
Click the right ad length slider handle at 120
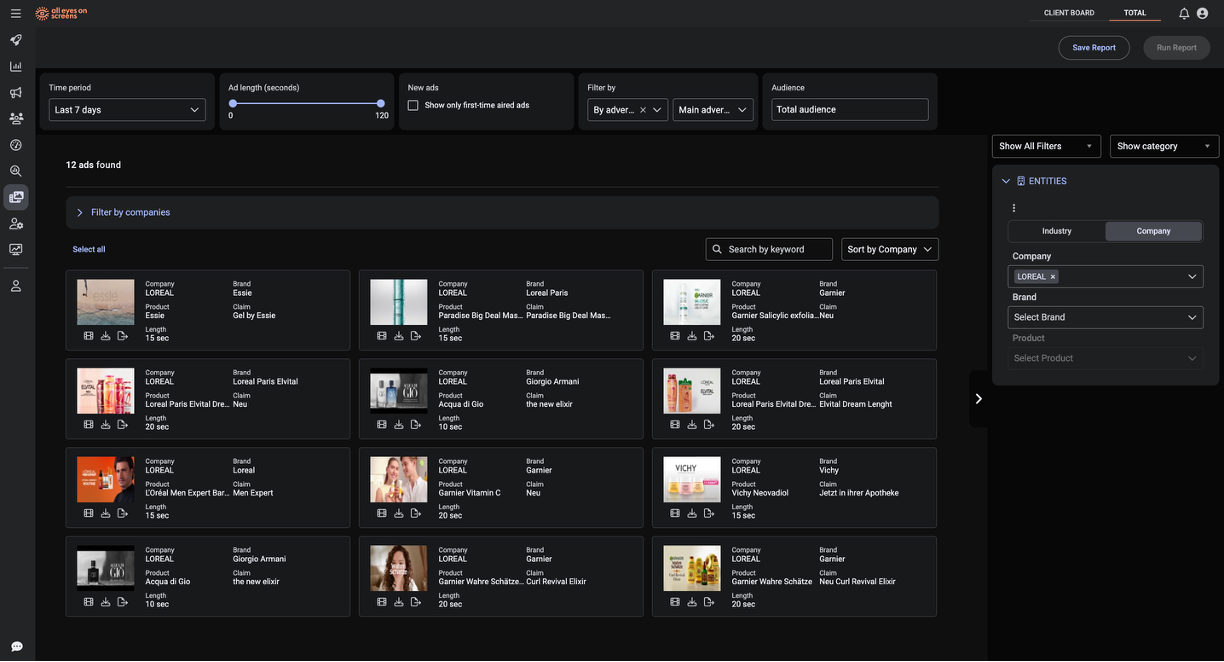(381, 103)
